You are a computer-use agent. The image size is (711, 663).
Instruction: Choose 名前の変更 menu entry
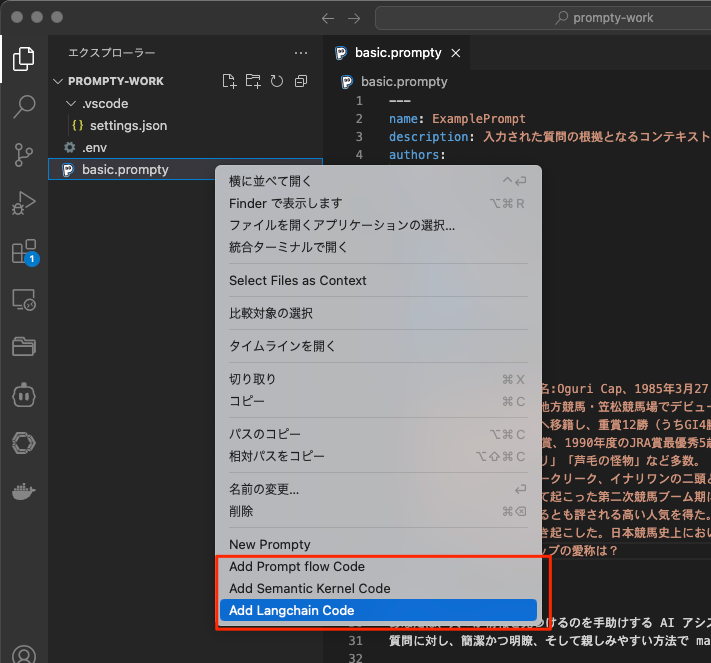tap(378, 489)
